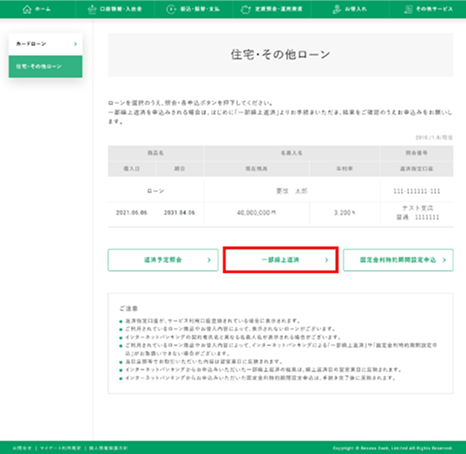466x454 pixels.
Task: Click arrow on the 返済予定照会 button
Action: click(x=209, y=260)
